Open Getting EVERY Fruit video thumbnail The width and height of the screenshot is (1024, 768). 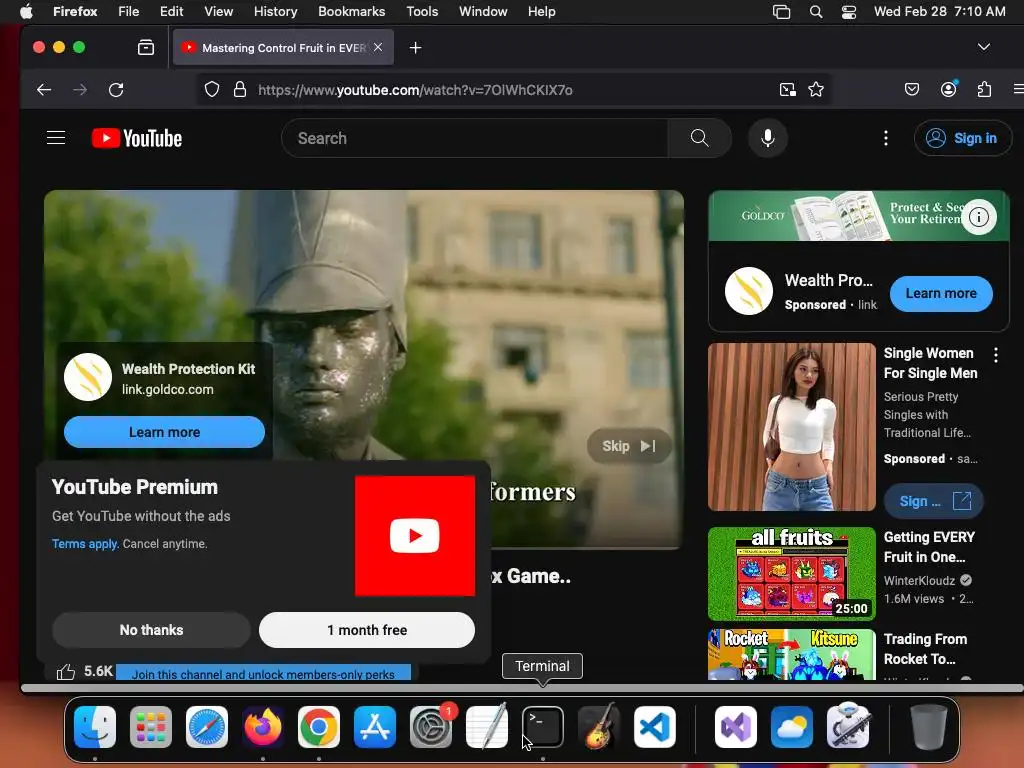click(792, 573)
